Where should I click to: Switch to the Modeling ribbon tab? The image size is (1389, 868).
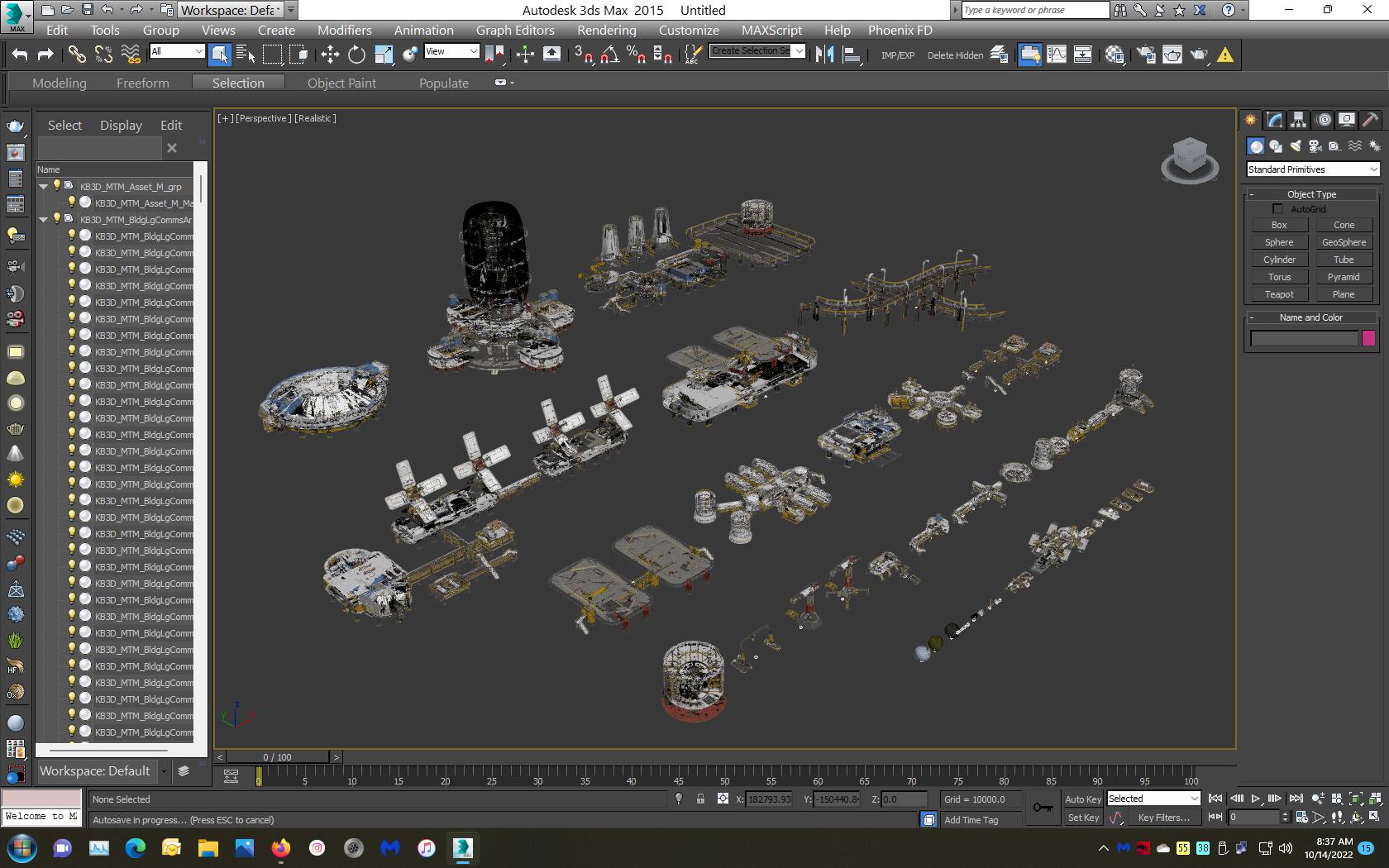pos(60,83)
